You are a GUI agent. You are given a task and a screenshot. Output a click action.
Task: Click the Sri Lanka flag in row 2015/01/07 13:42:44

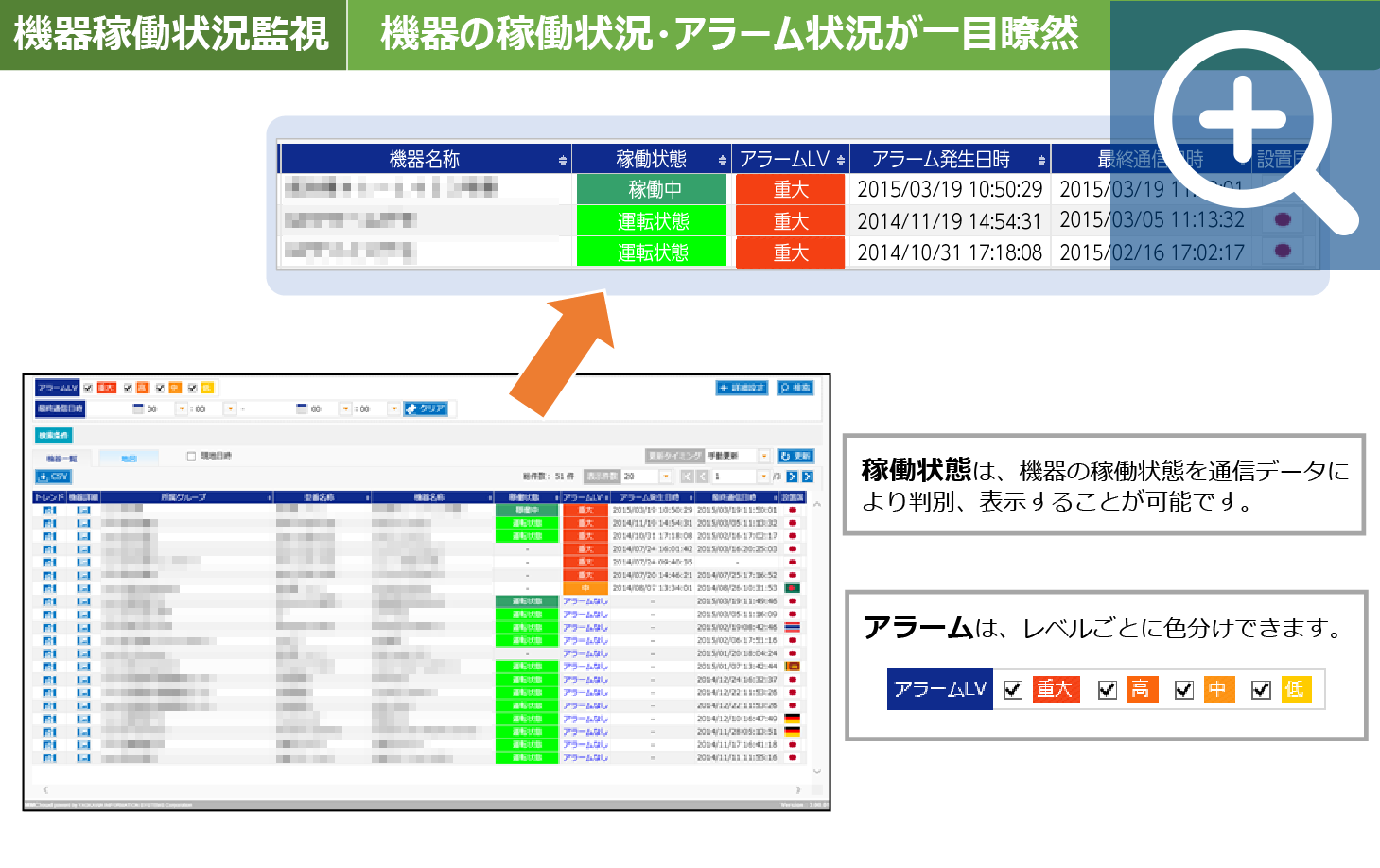tap(793, 667)
